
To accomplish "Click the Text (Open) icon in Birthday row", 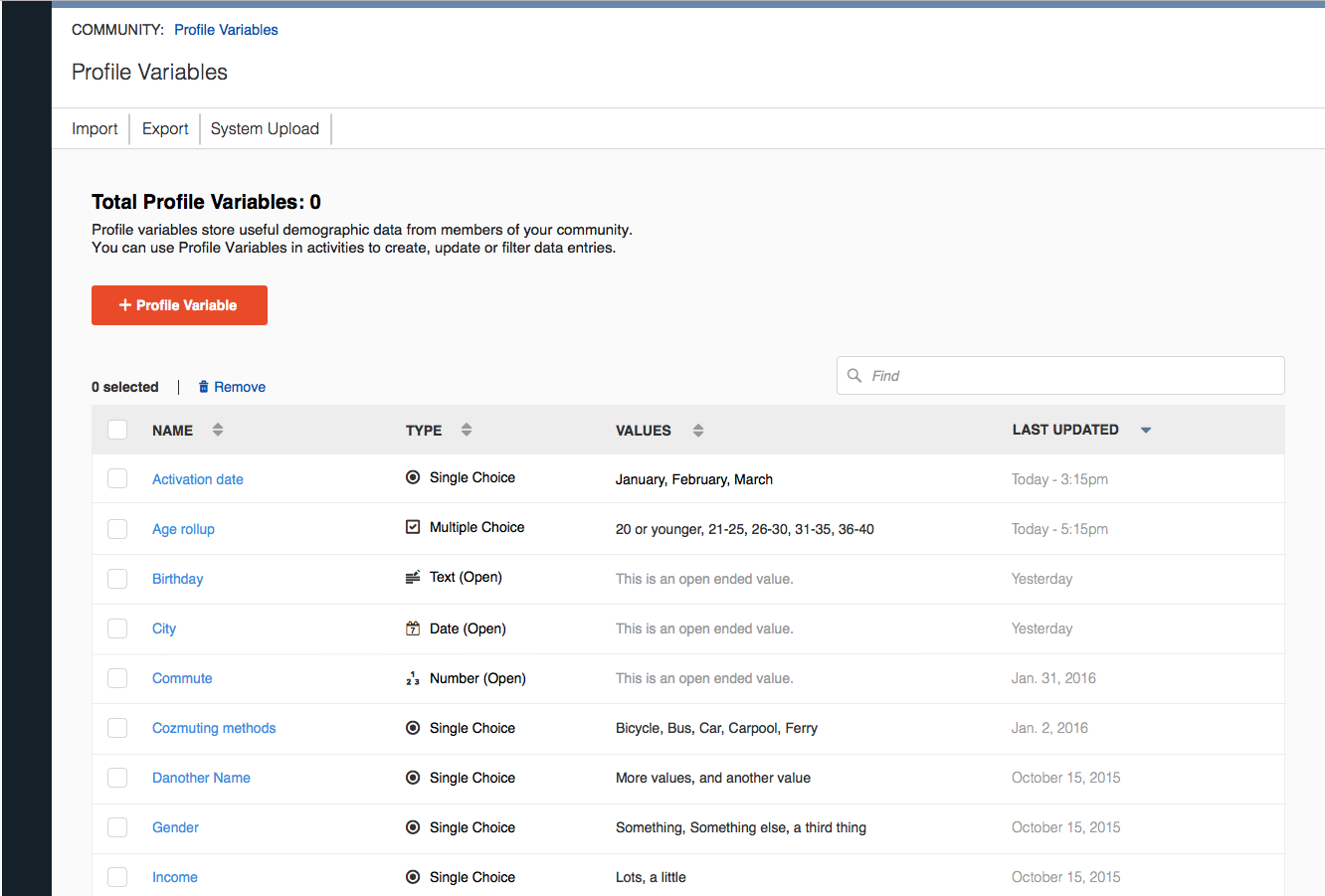I will (413, 577).
